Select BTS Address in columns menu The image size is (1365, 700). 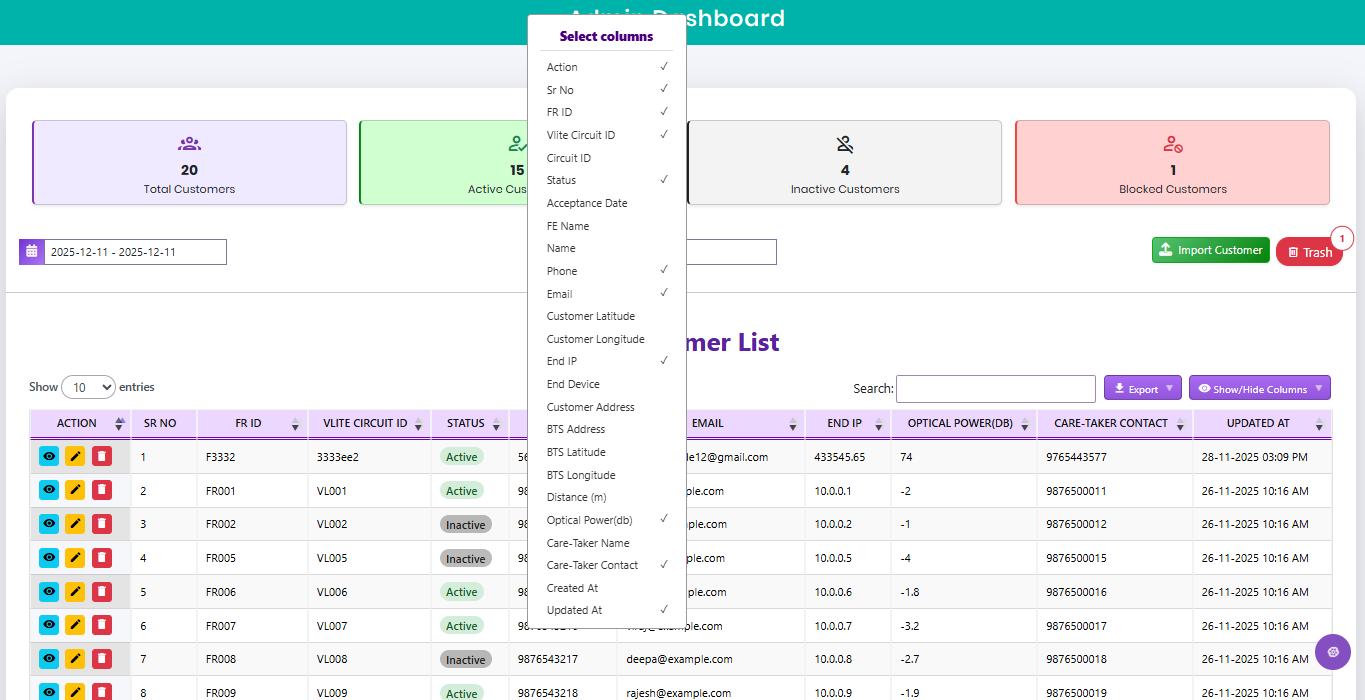coord(607,429)
